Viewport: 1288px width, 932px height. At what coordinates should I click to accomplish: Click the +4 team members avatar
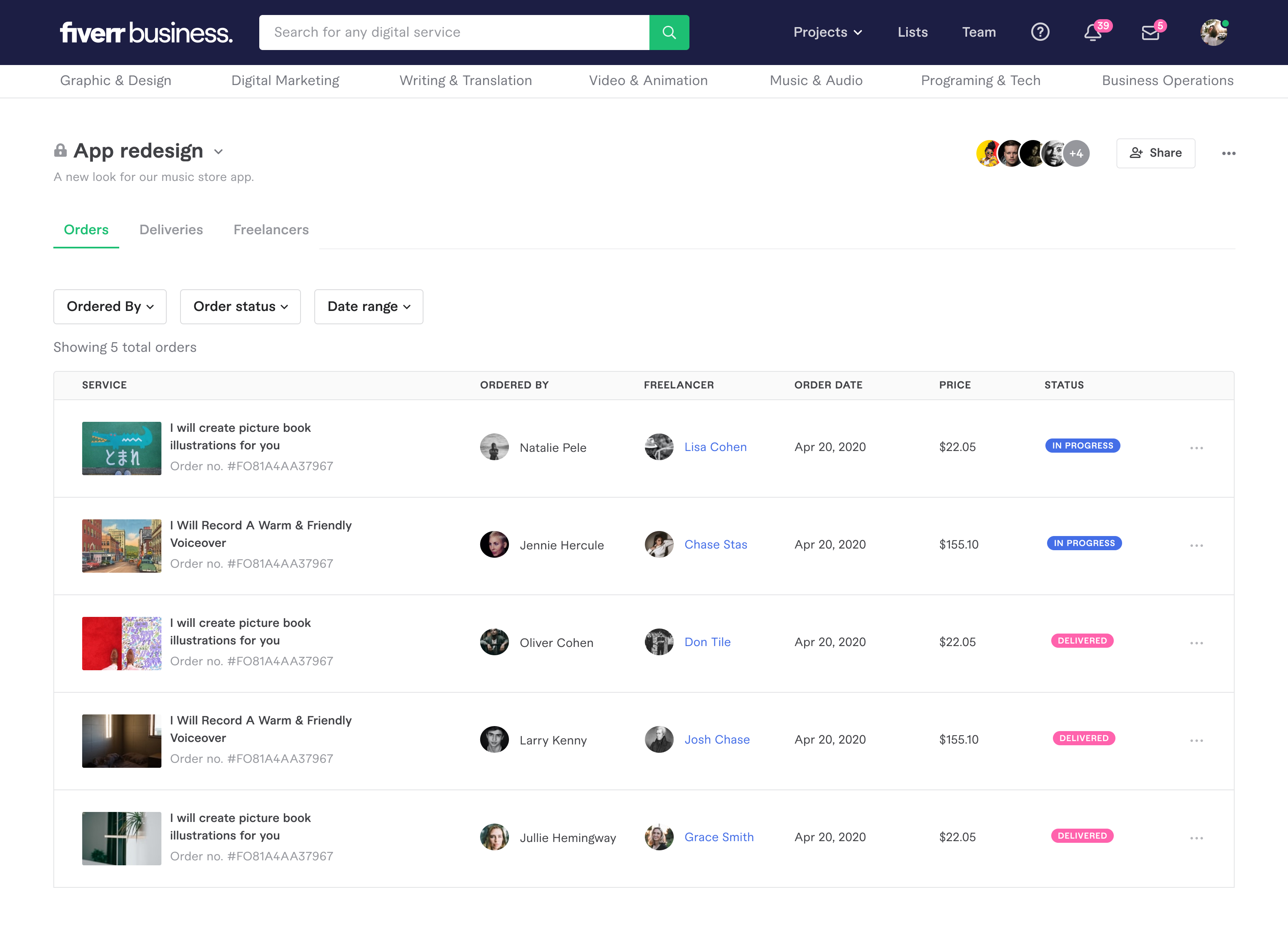[1076, 153]
